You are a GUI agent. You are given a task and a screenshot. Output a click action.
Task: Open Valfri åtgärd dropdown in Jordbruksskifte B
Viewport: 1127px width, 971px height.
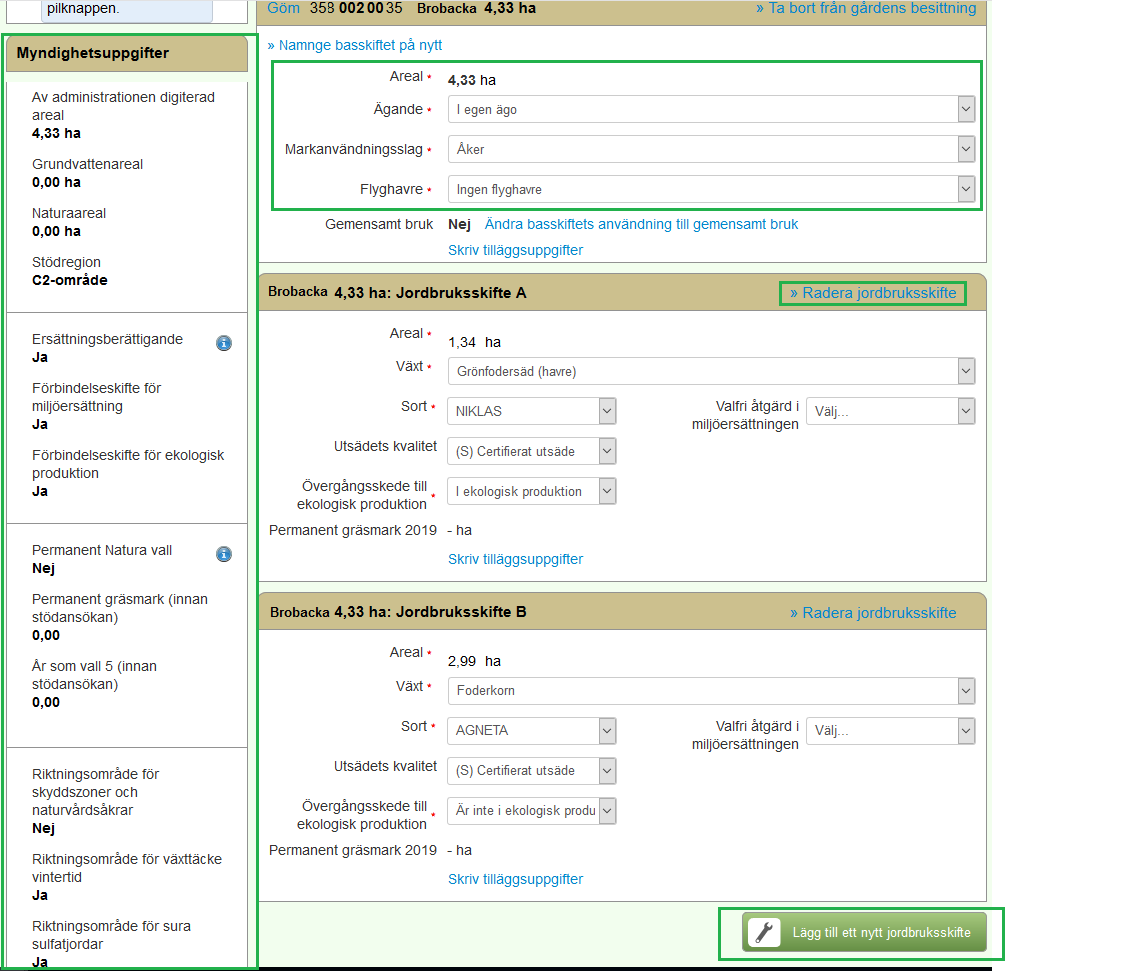(x=891, y=730)
